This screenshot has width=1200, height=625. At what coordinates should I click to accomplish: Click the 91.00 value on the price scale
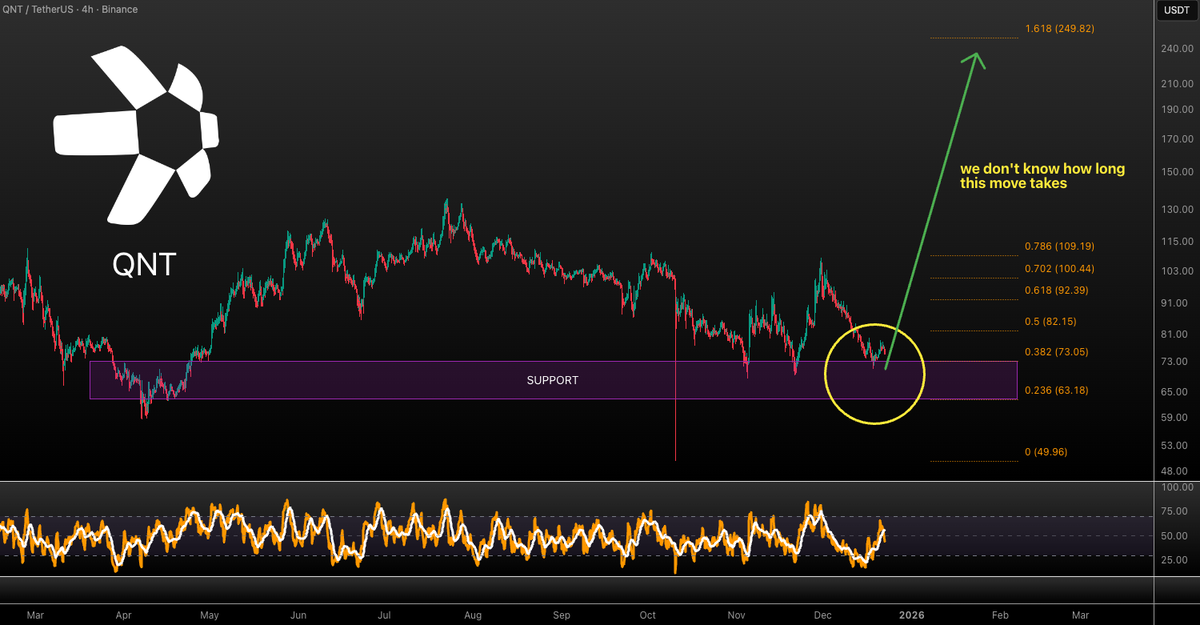1178,301
